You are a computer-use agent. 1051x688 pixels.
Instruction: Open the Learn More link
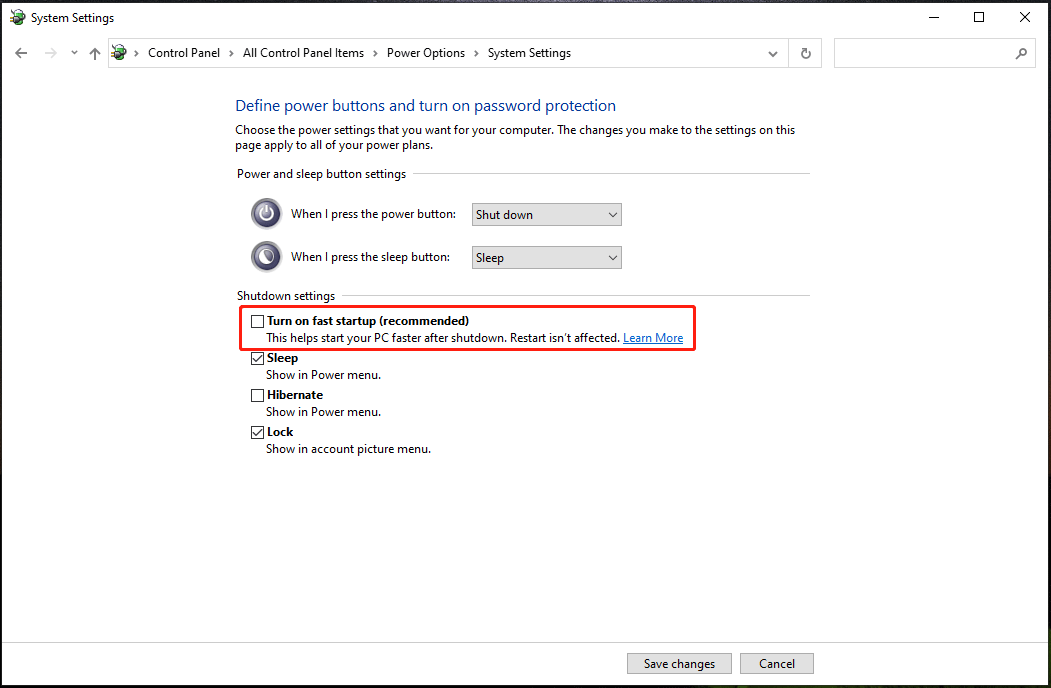point(653,337)
